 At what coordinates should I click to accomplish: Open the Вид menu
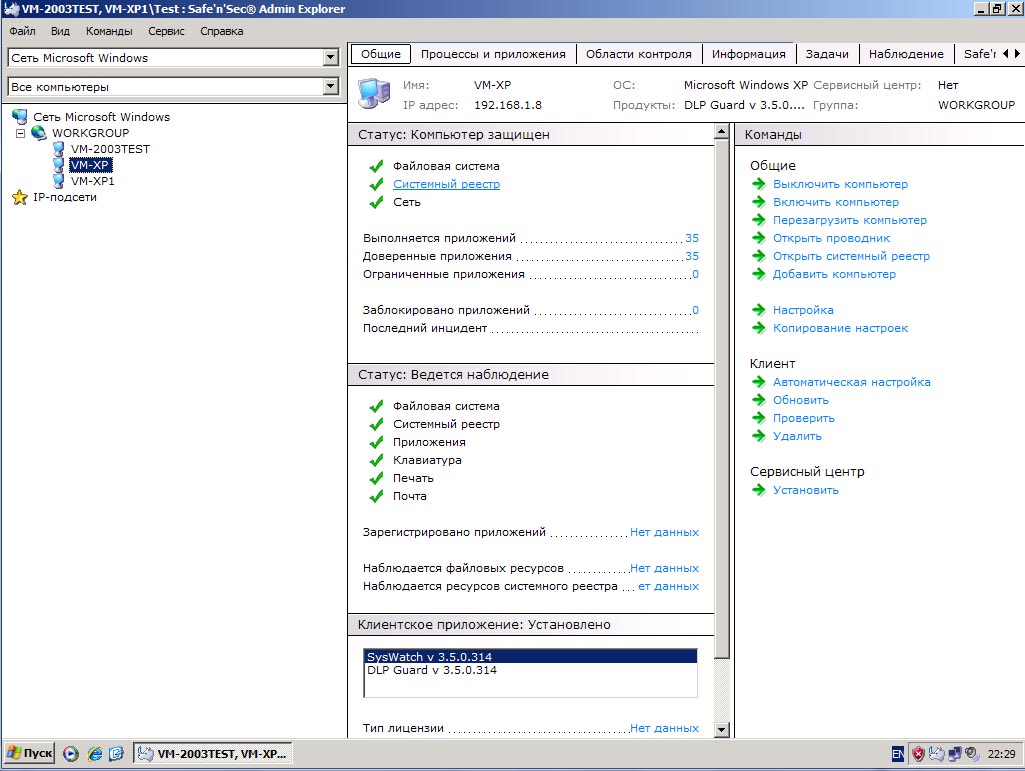click(x=60, y=31)
